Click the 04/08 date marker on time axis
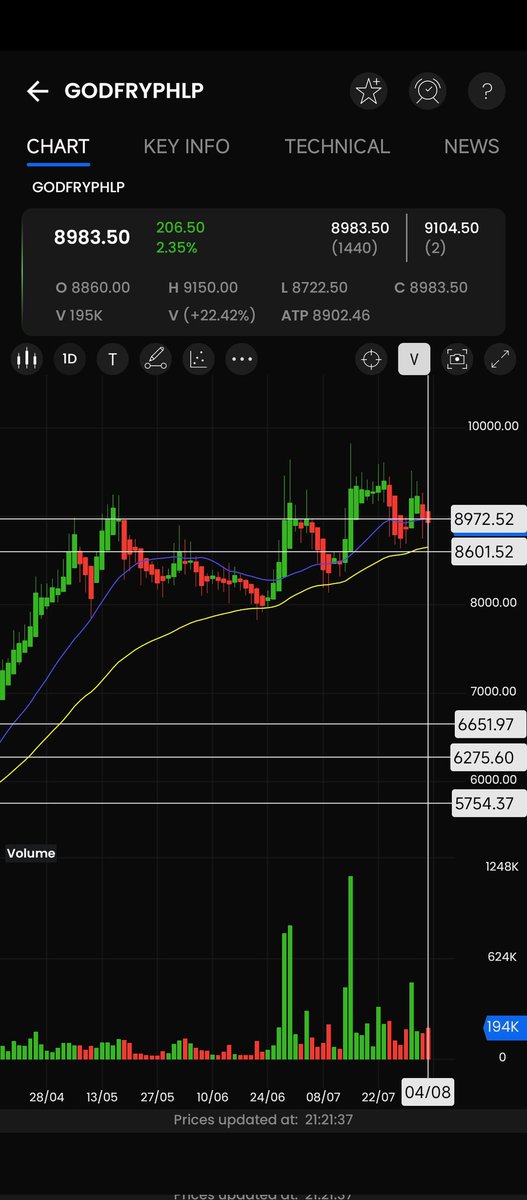Image resolution: width=527 pixels, height=1200 pixels. (x=427, y=1093)
